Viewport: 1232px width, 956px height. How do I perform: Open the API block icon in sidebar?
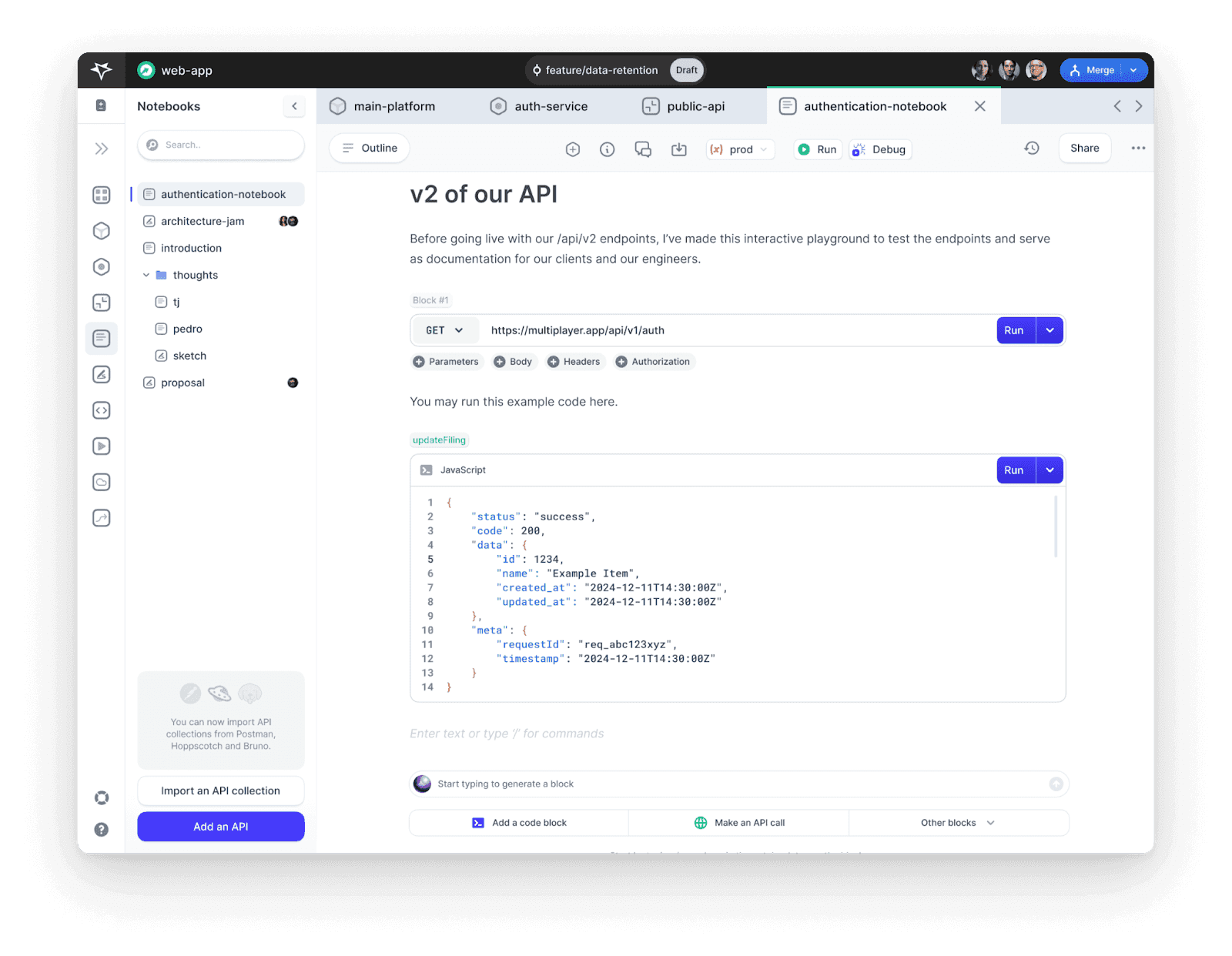coord(101,303)
